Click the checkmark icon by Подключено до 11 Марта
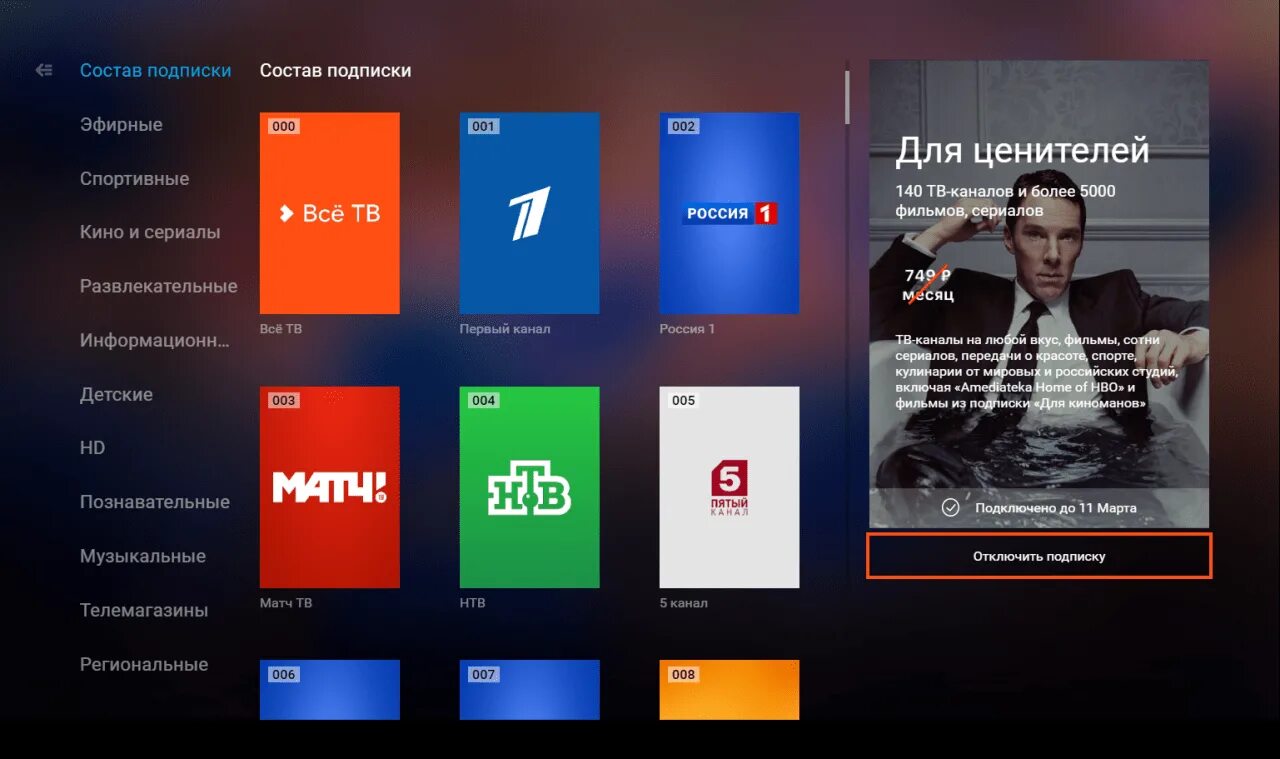Viewport: 1280px width, 759px height. pyautogui.click(x=951, y=508)
